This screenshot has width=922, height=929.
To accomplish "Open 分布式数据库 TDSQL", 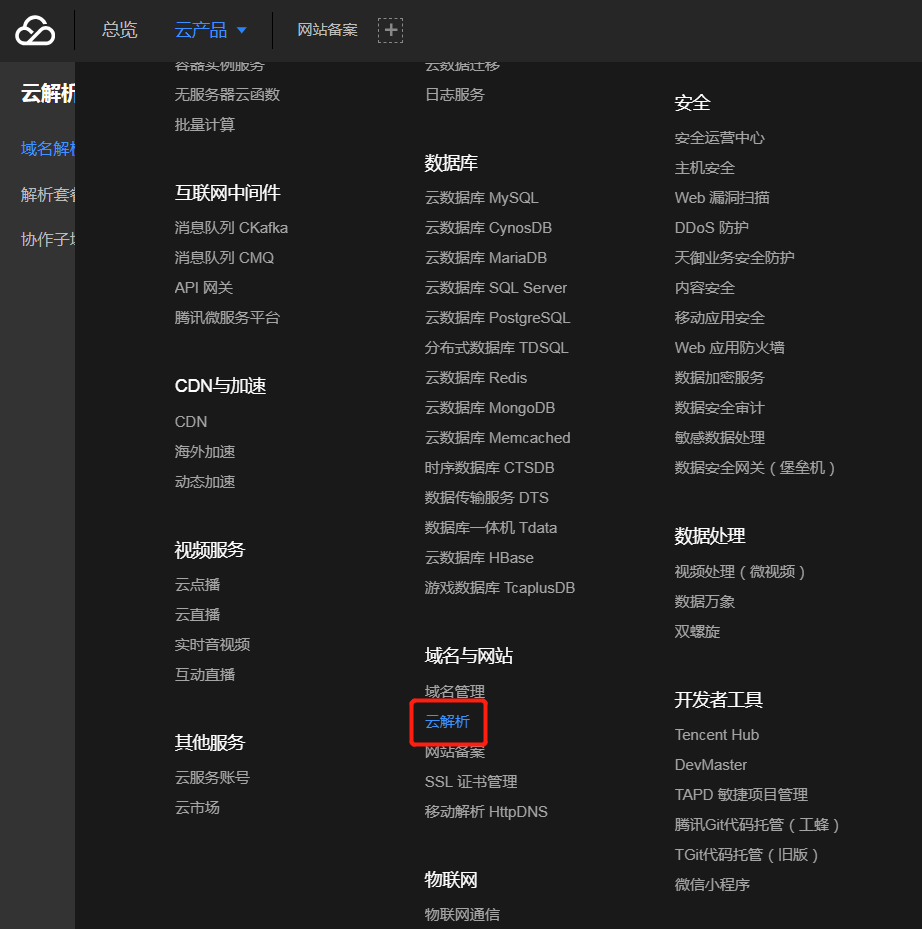I will [x=497, y=348].
